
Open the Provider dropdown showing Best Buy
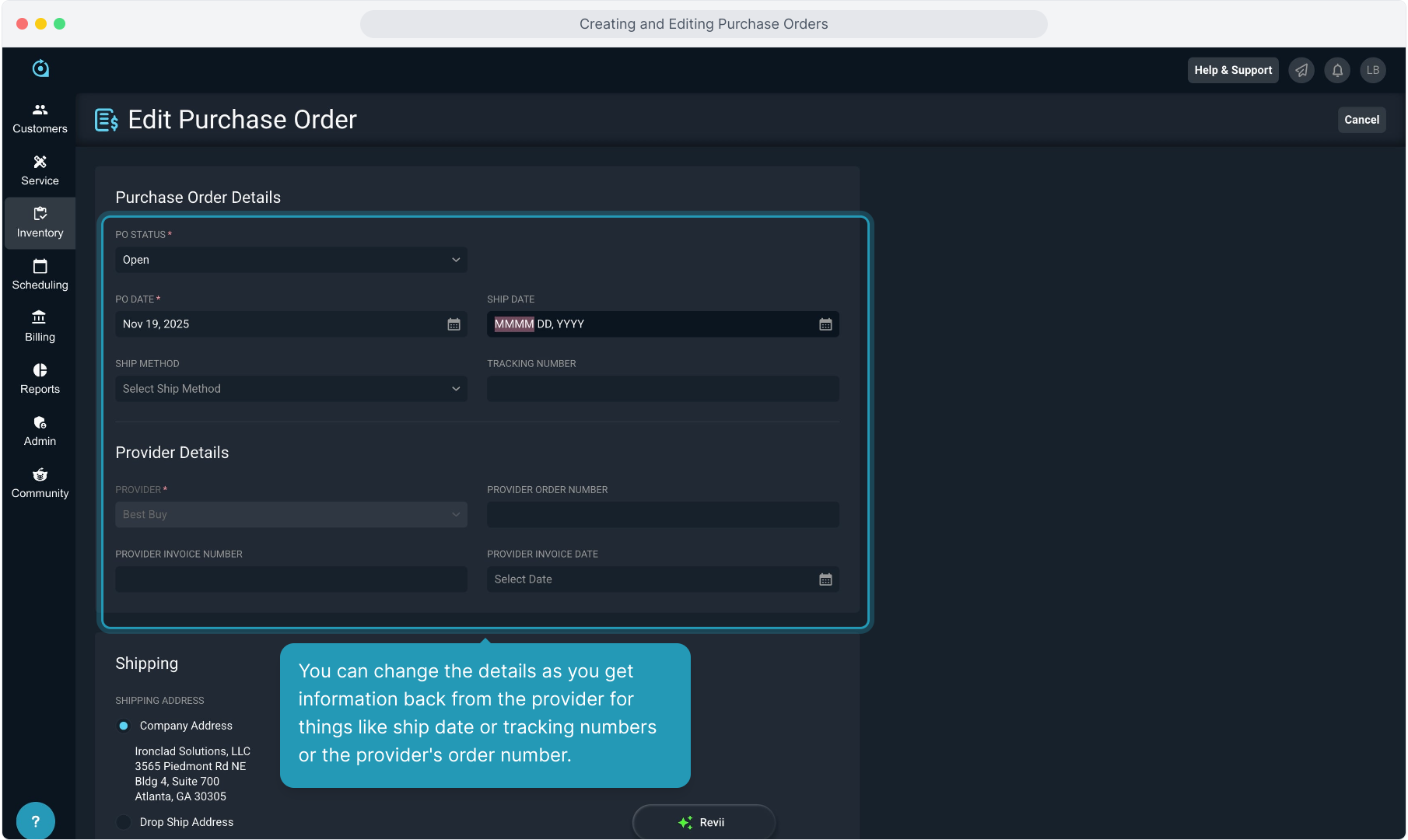click(291, 515)
